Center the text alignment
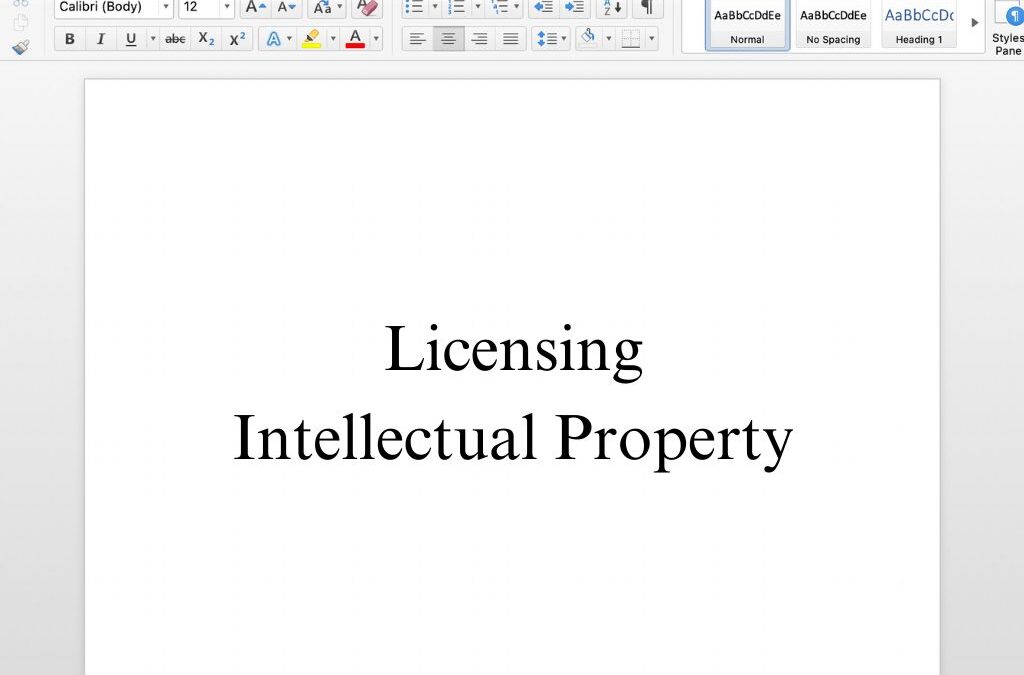 click(x=449, y=39)
